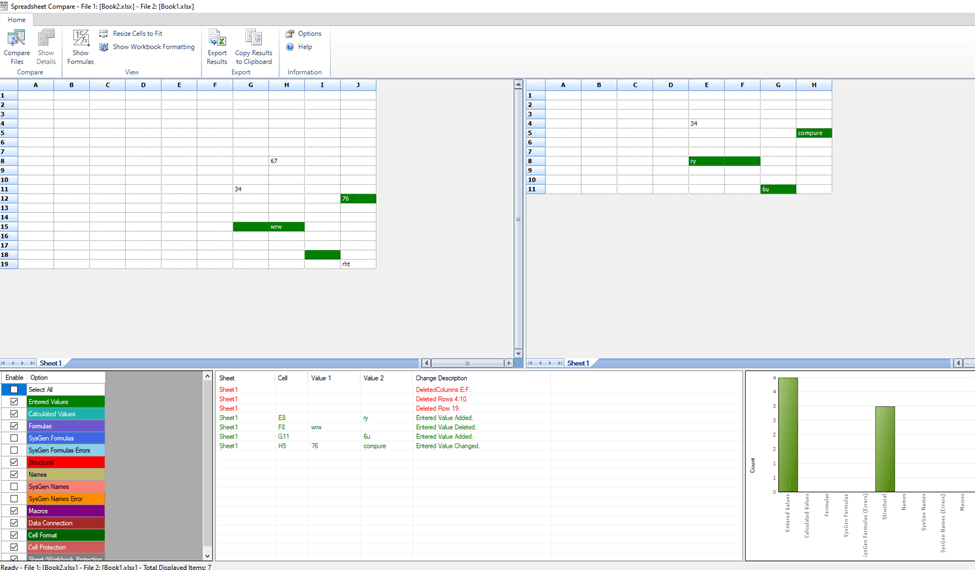Screen dimensions: 975x570
Task: Open the Options icon
Action: coord(290,34)
